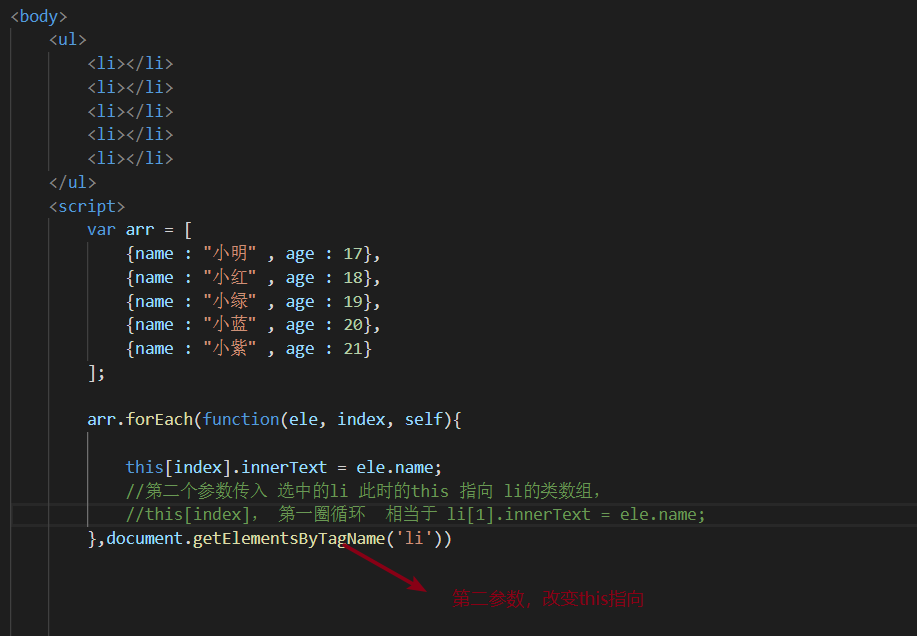
Task: Click the age value 19
Action: pyautogui.click(x=353, y=302)
